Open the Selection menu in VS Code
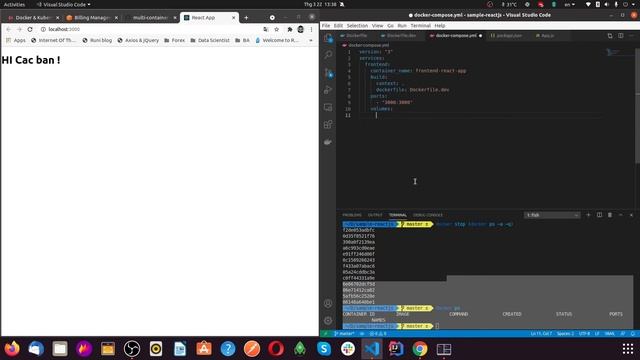The image size is (640, 360). click(x=357, y=25)
